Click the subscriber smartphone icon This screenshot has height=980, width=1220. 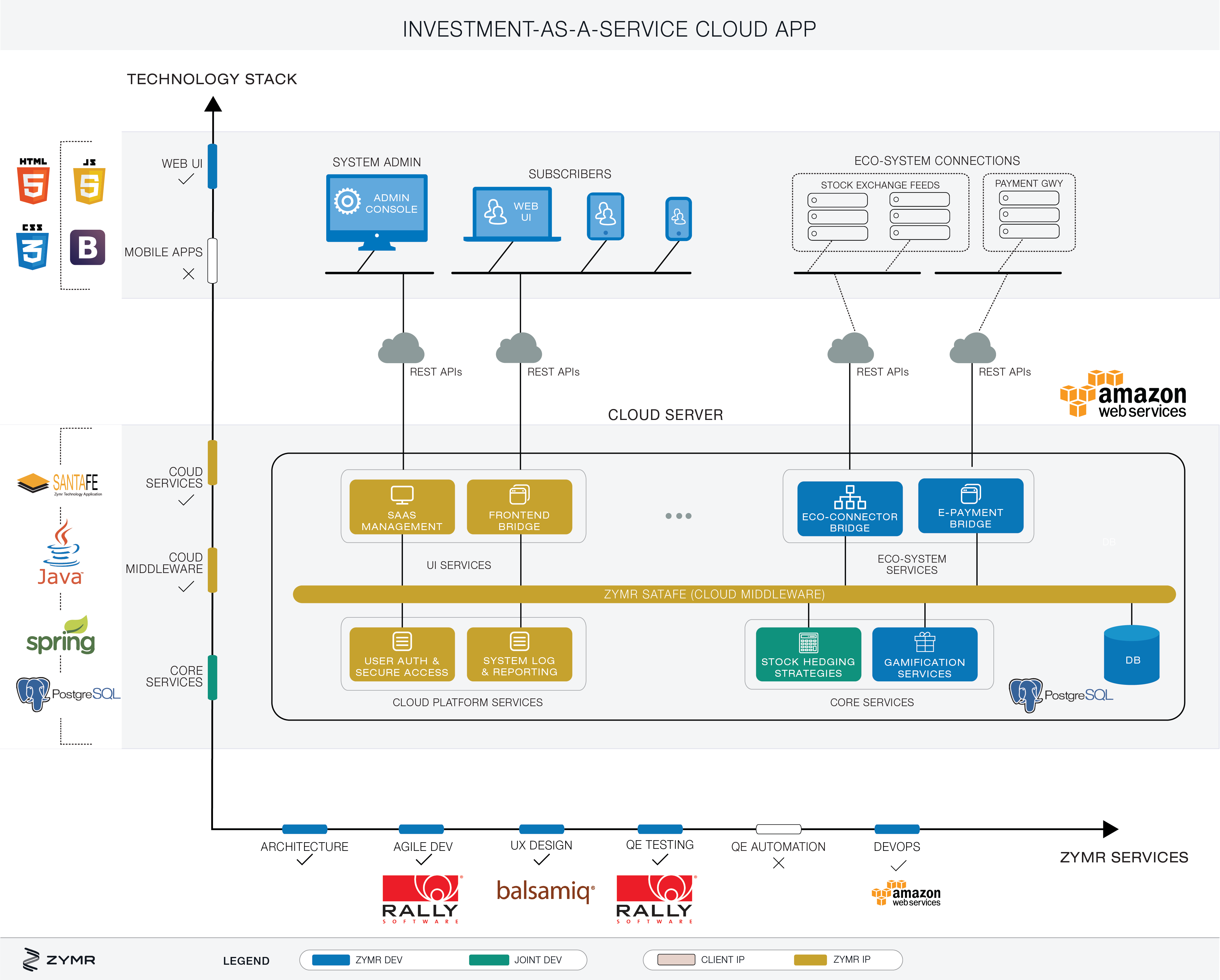[678, 219]
